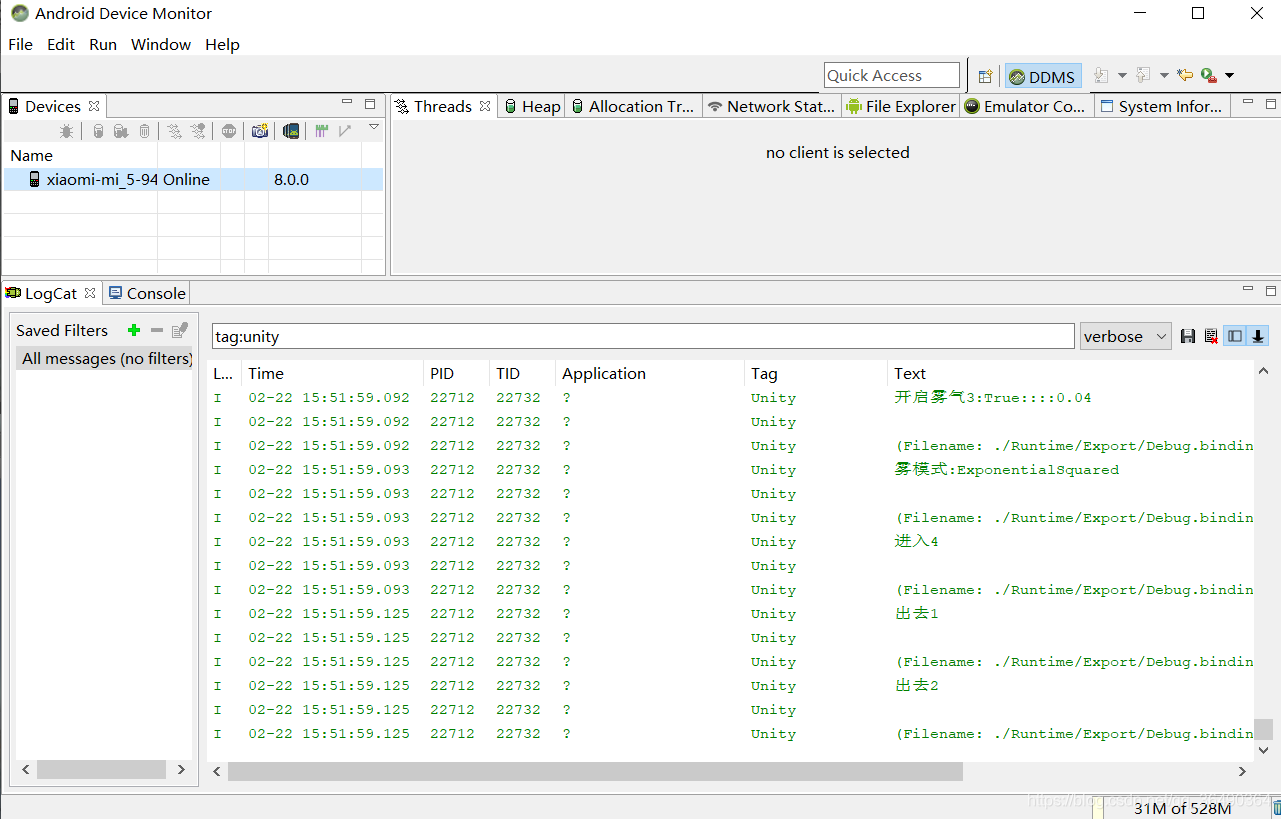The width and height of the screenshot is (1281, 819).
Task: Click the Debug selected process bug icon
Action: coord(66,131)
